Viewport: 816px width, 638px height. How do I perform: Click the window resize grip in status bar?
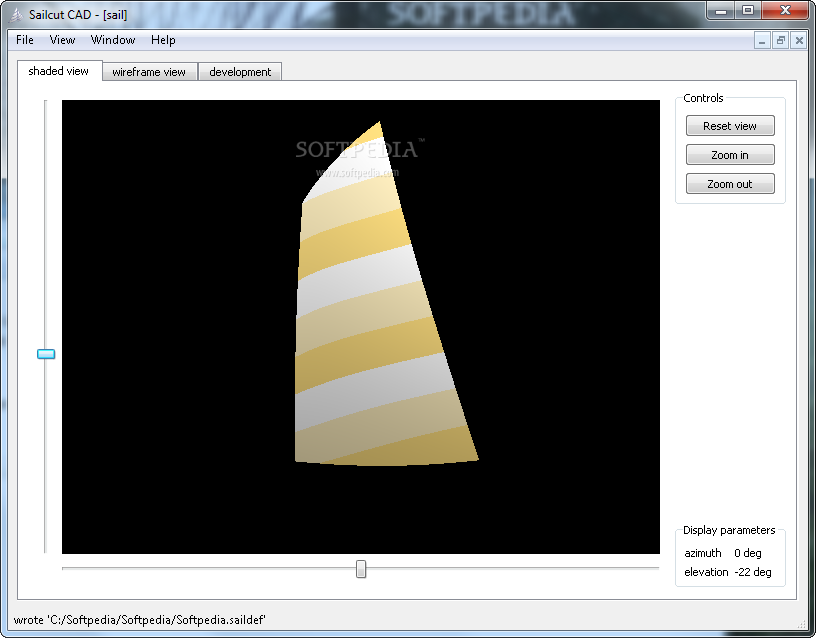point(801,624)
